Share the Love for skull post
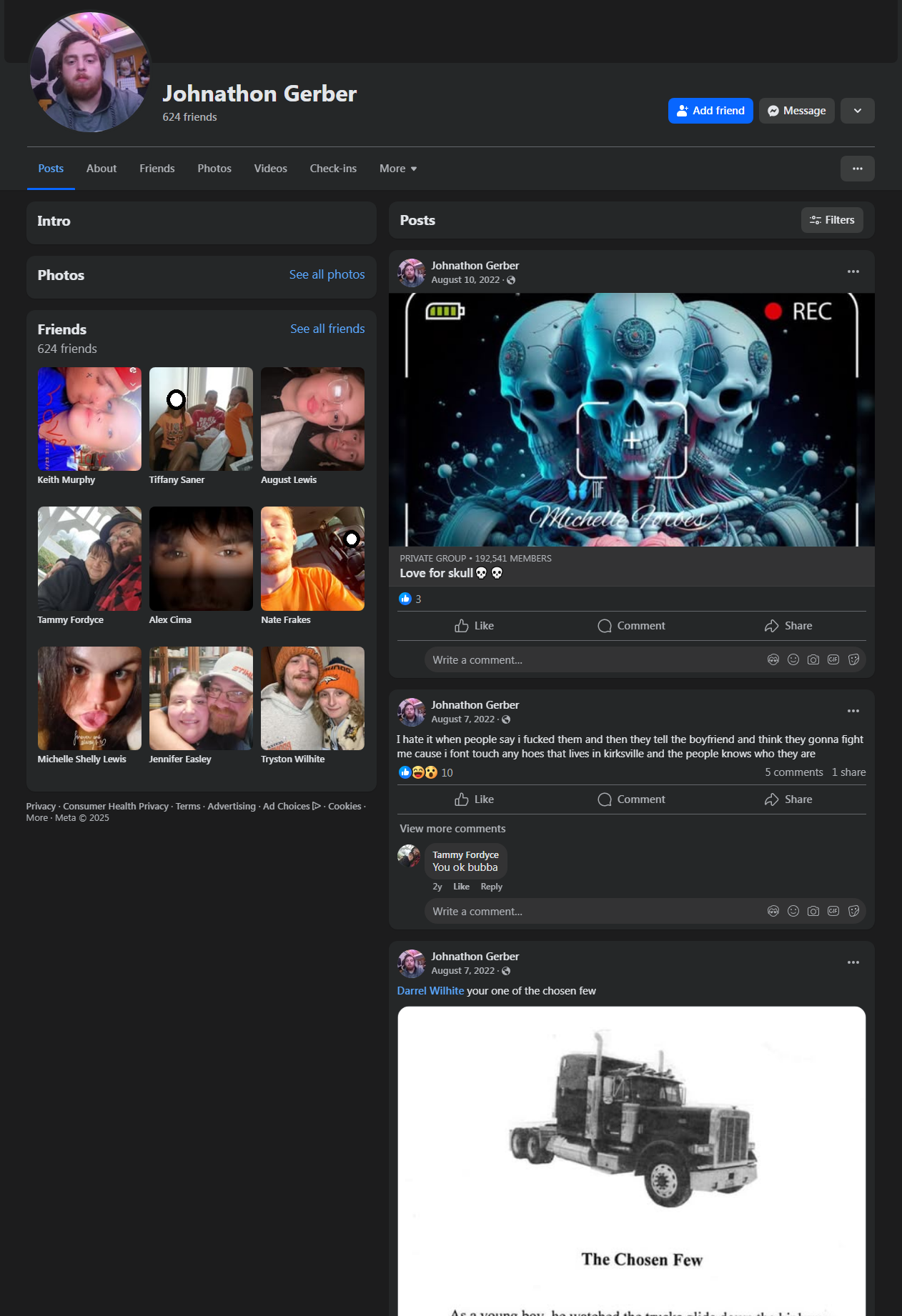The image size is (902, 1316). pyautogui.click(x=788, y=626)
